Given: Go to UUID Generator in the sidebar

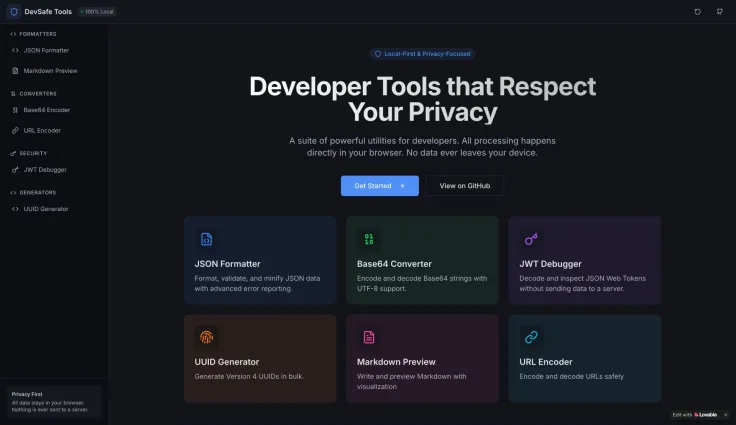Looking at the screenshot, I should point(54,209).
